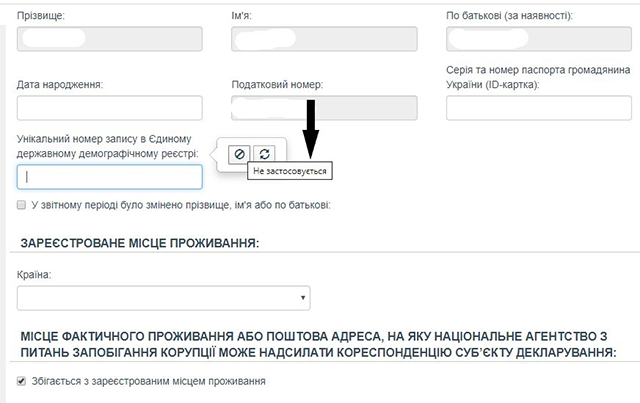
Task: Click the refresh arrows icon in popup
Action: tap(264, 153)
